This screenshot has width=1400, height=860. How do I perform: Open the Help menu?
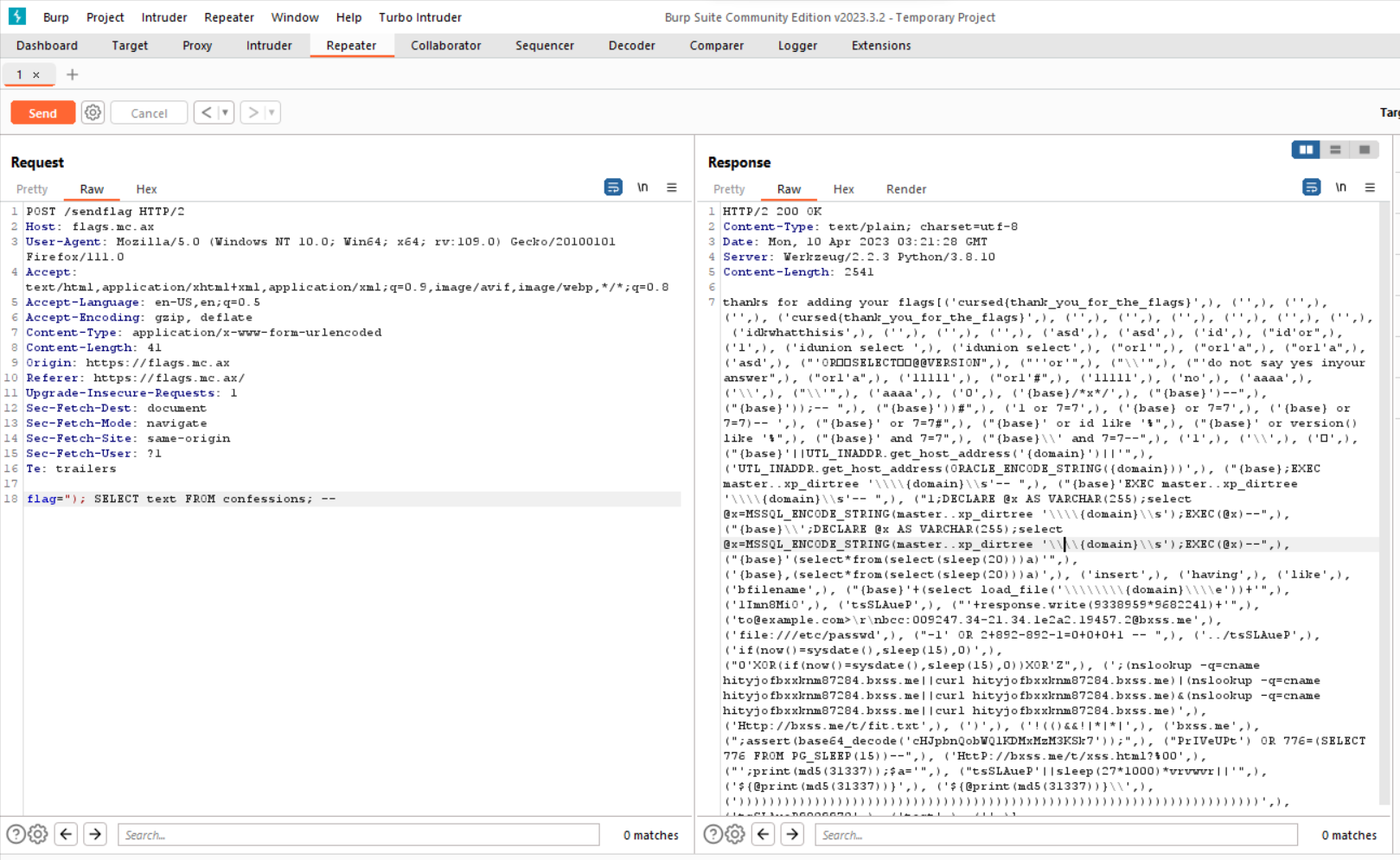(348, 17)
